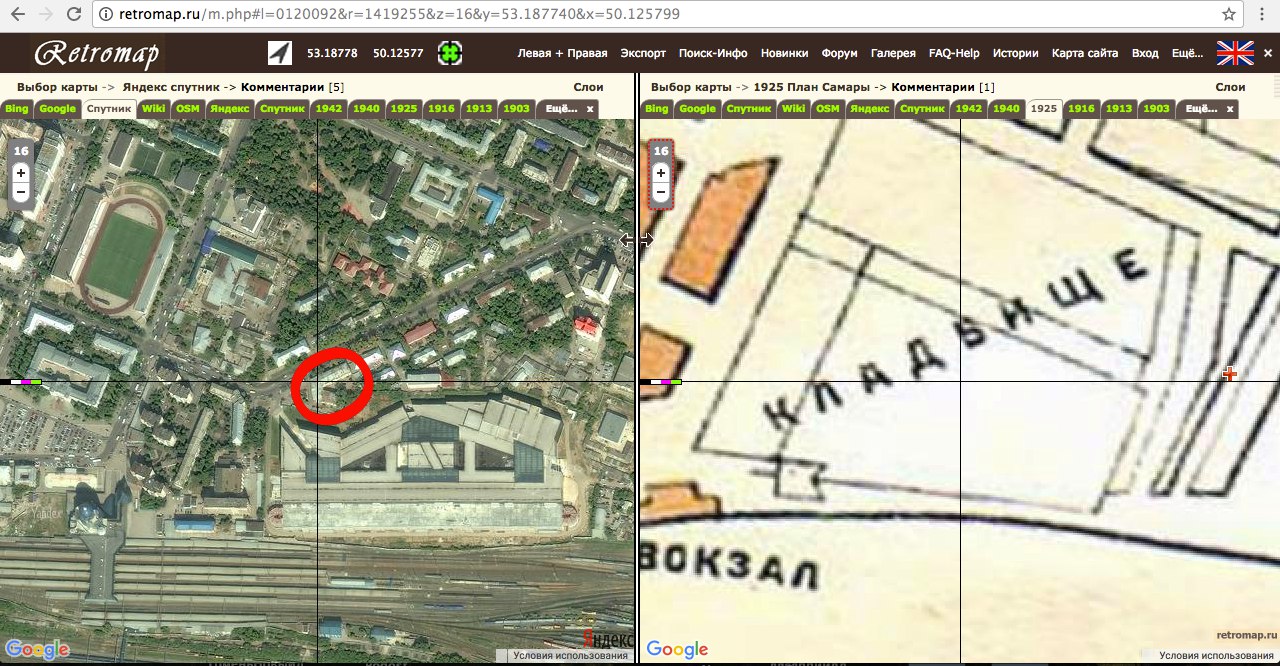This screenshot has height=666, width=1280.
Task: Open the FAQ-Help menu item
Action: (954, 53)
